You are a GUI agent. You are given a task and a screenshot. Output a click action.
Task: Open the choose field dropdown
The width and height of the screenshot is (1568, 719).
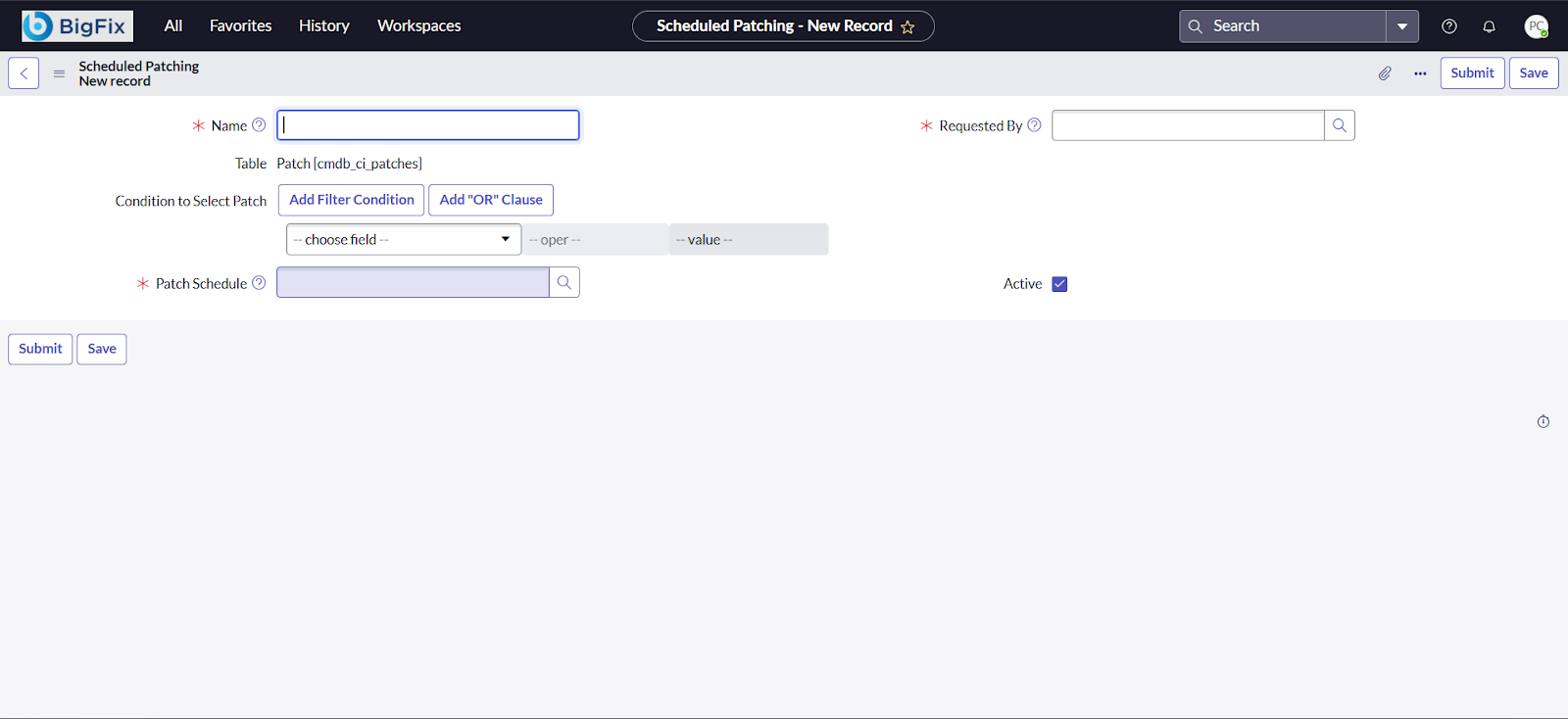(404, 240)
